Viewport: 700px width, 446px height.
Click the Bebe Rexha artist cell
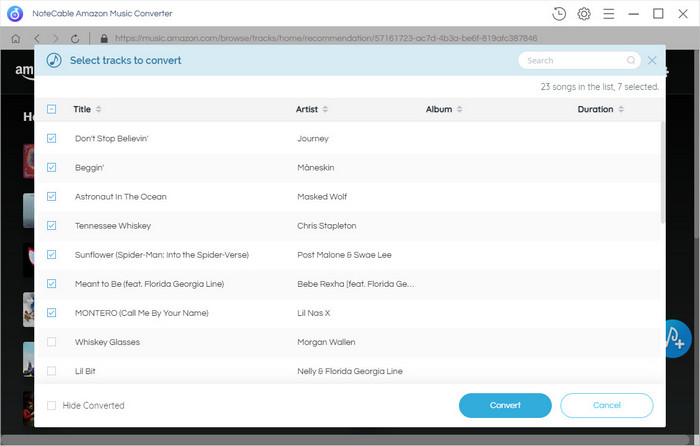coord(356,283)
